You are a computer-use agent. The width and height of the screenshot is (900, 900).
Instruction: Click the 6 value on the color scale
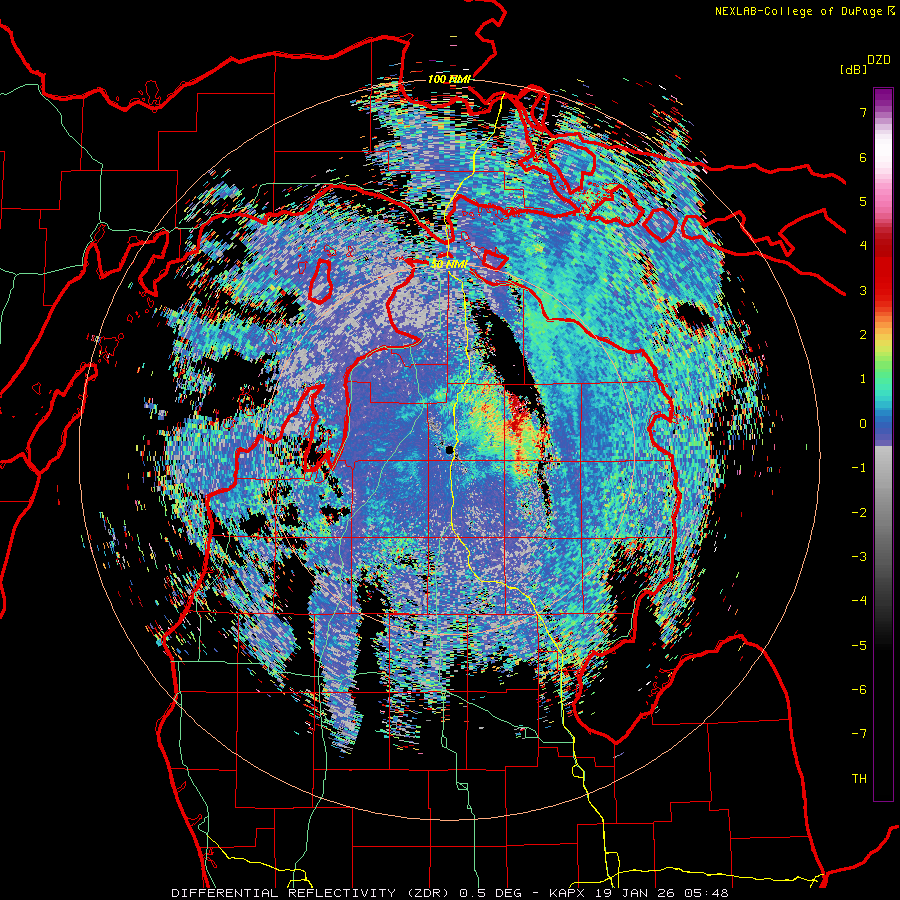tap(863, 157)
